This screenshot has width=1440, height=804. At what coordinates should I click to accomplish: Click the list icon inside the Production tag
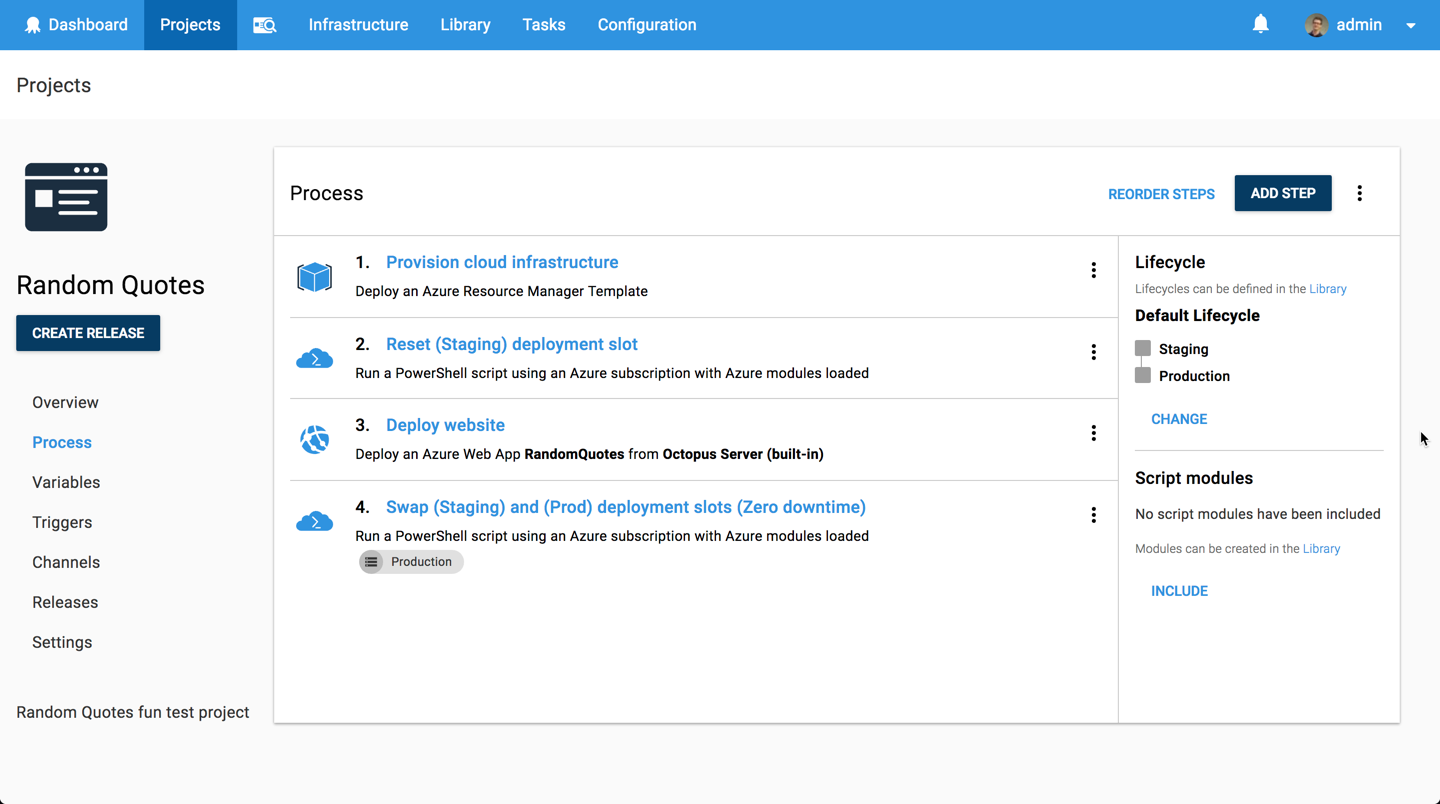pos(371,561)
